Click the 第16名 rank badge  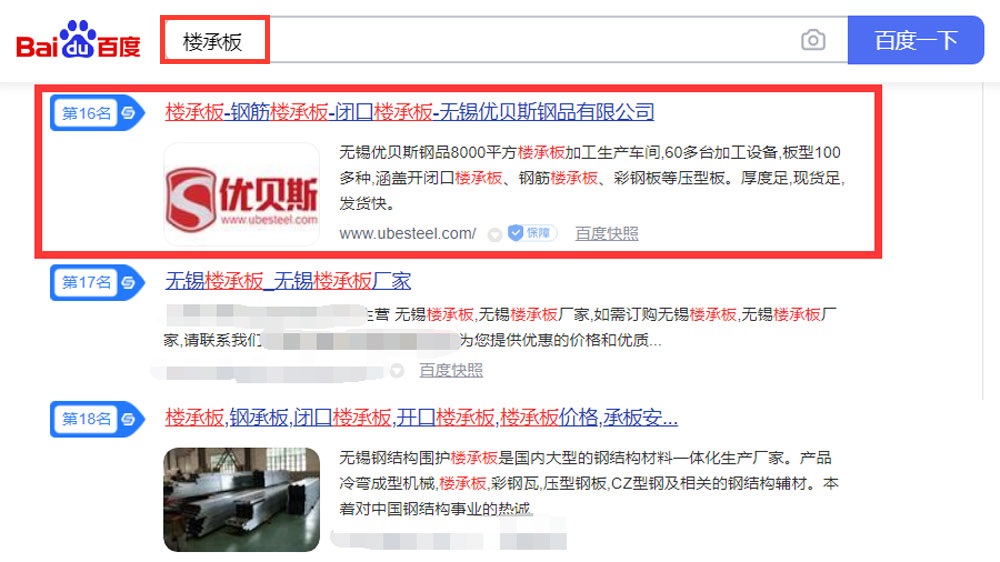tap(97, 114)
